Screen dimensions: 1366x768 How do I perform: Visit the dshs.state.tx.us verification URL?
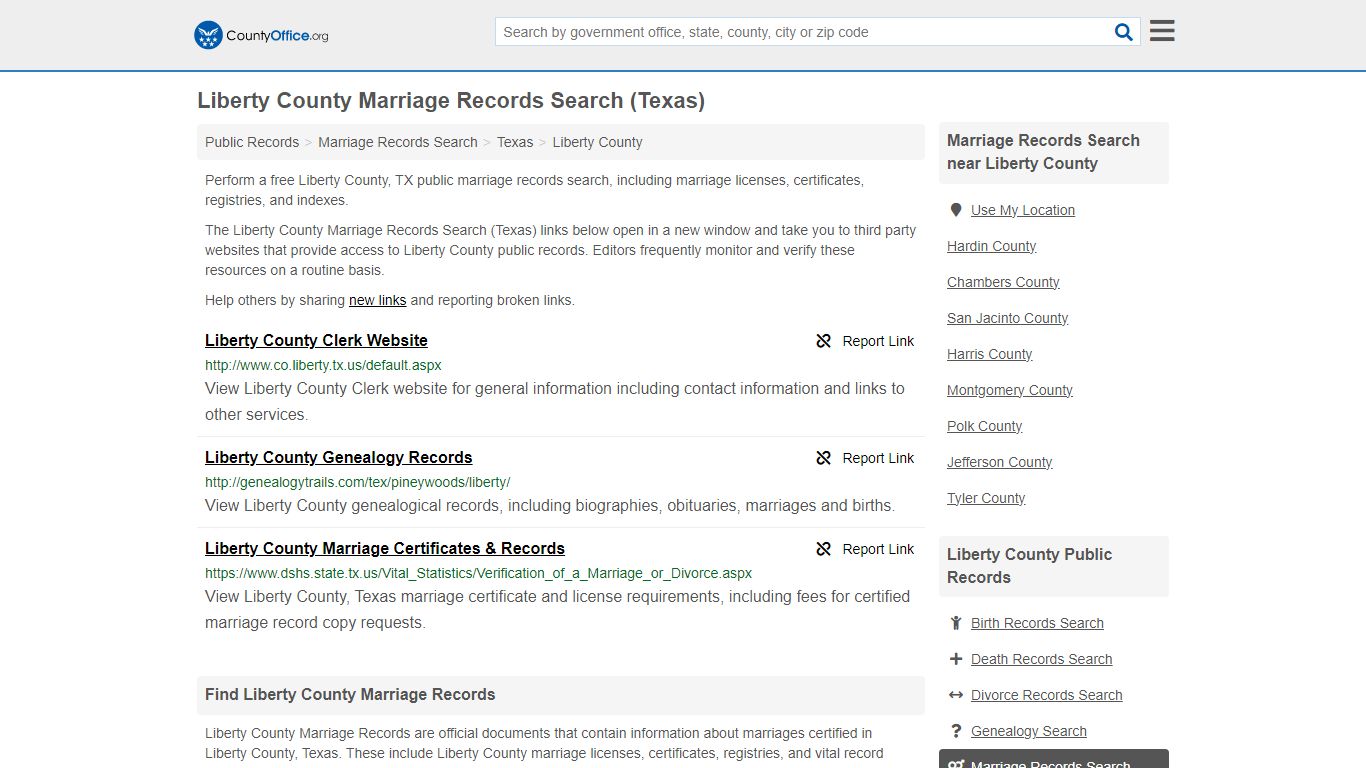point(479,573)
